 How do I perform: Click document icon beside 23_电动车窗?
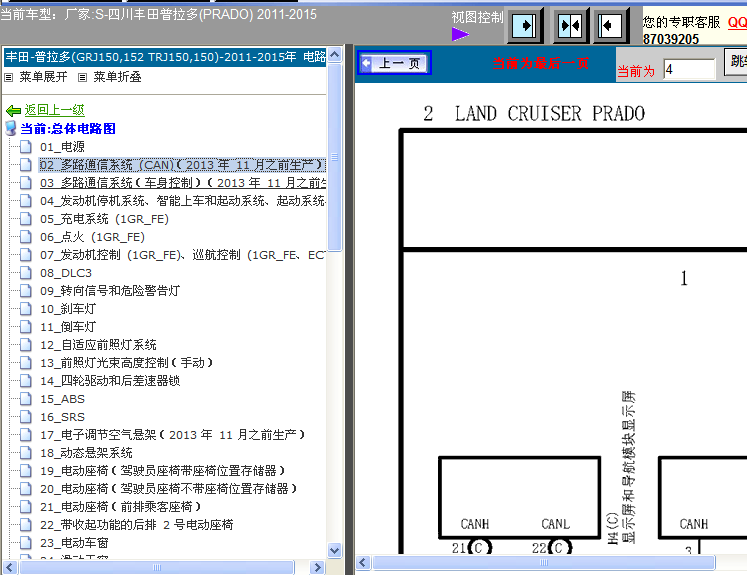click(x=26, y=543)
